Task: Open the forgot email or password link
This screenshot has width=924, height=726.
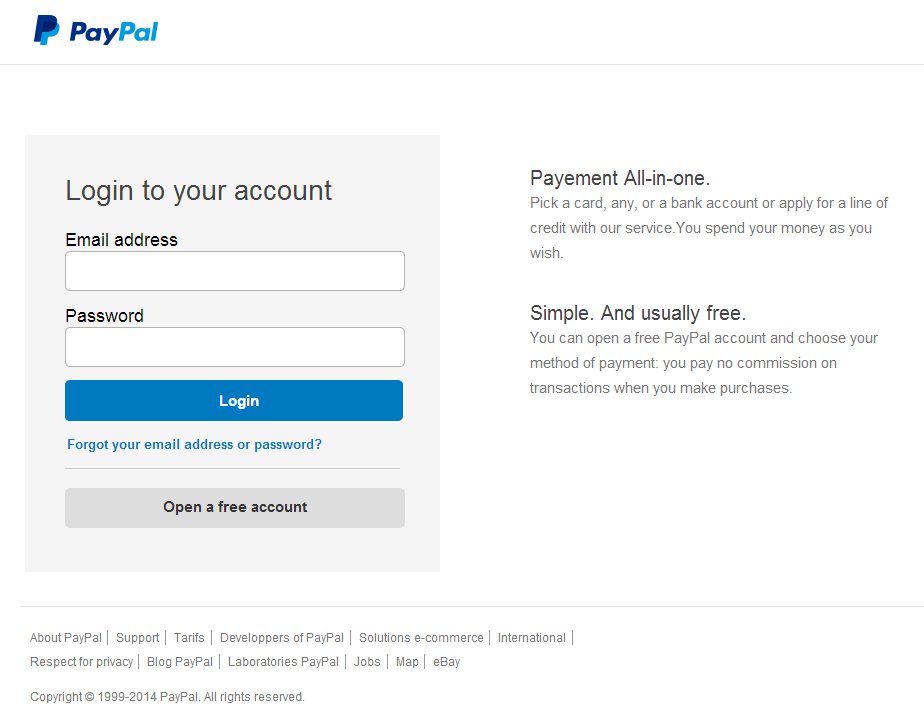Action: [194, 444]
